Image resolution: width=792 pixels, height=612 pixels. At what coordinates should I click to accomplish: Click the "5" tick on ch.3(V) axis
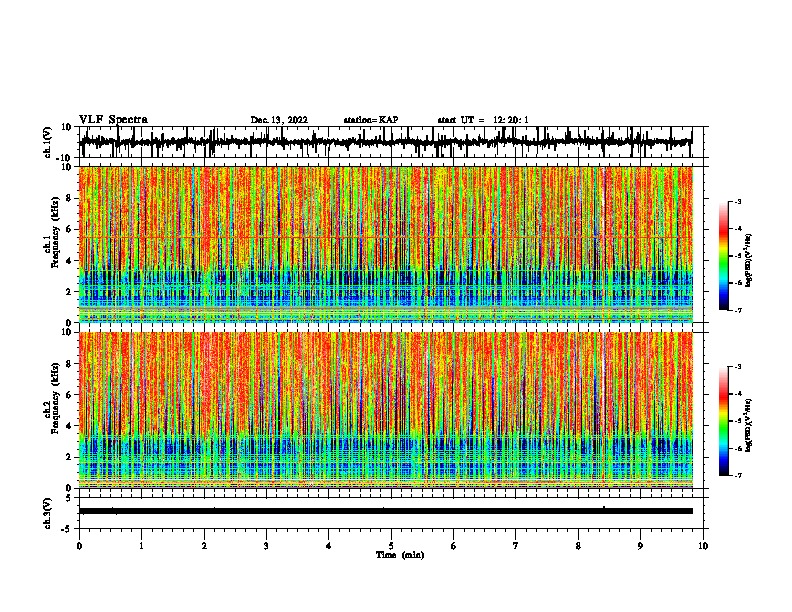[x=69, y=498]
